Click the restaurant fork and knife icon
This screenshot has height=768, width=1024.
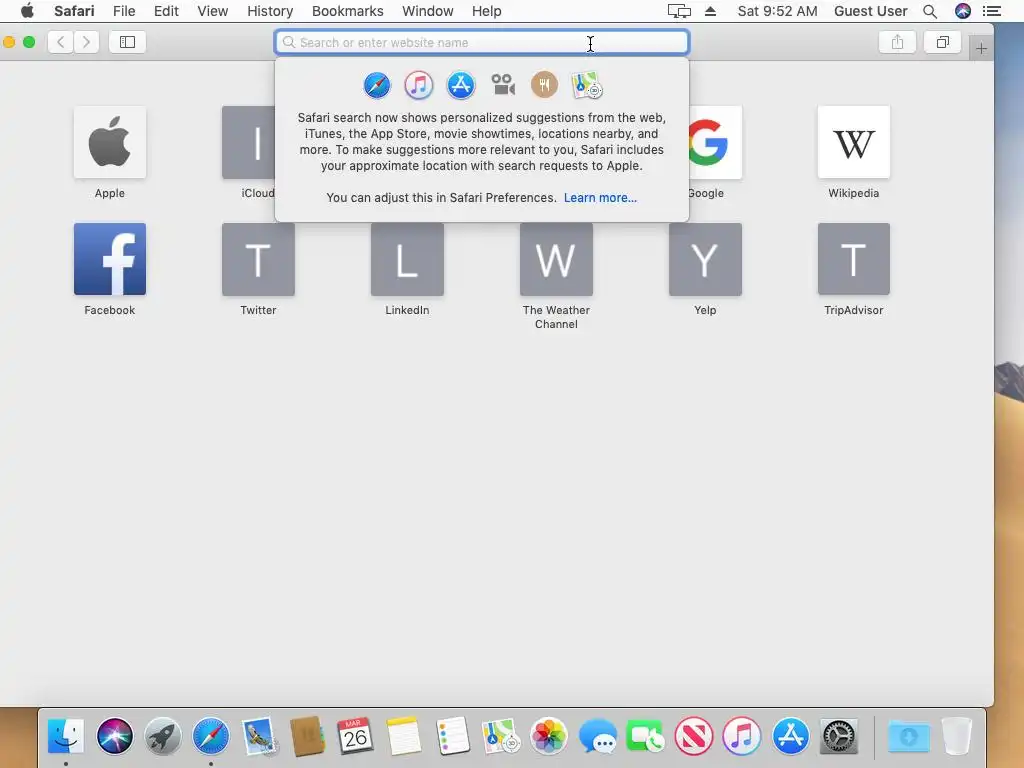pyautogui.click(x=544, y=85)
